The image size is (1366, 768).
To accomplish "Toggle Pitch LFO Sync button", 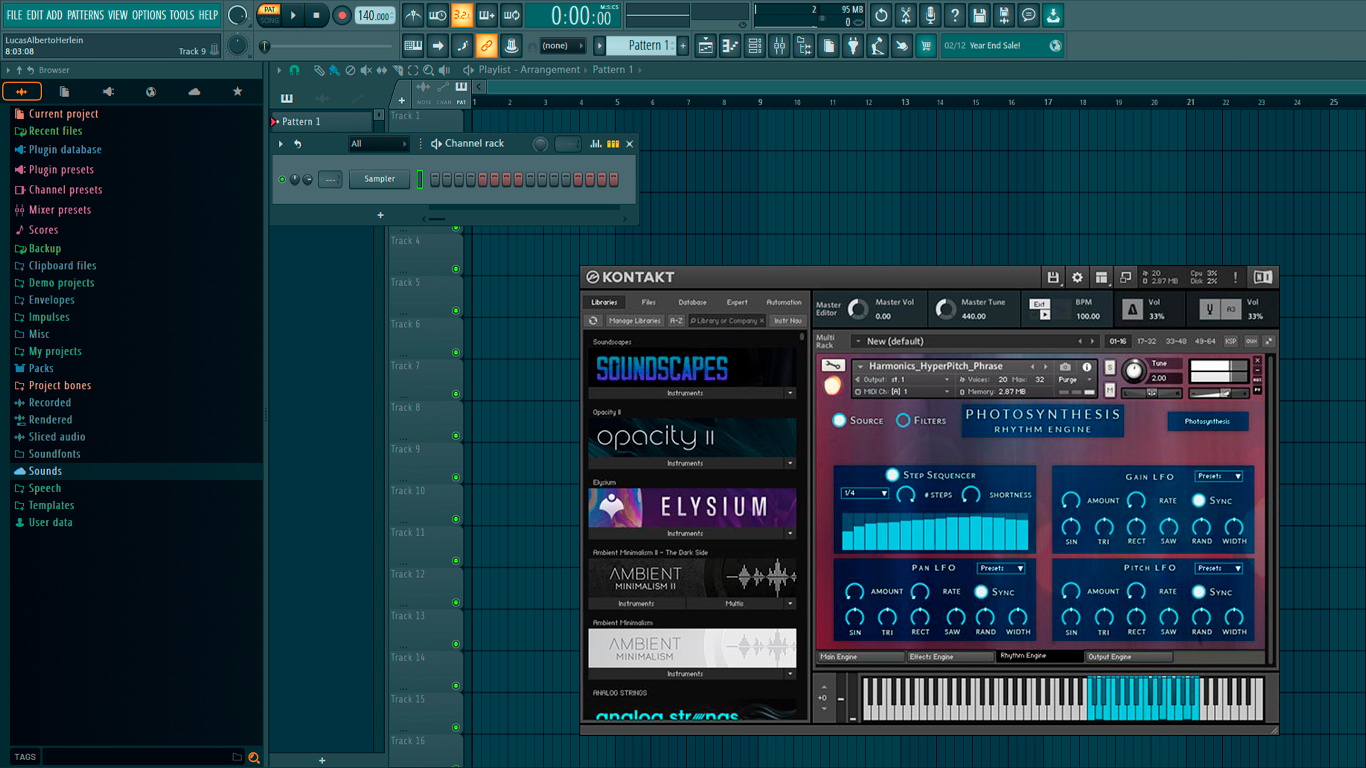I will coord(1199,592).
